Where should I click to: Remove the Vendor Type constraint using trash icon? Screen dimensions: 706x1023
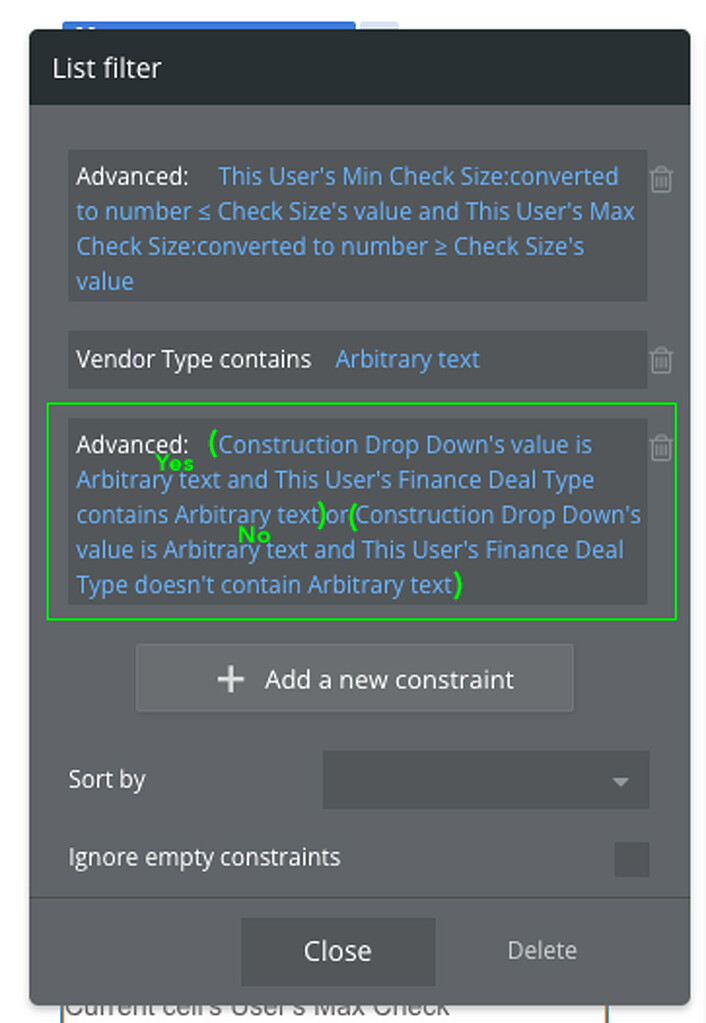(x=661, y=360)
